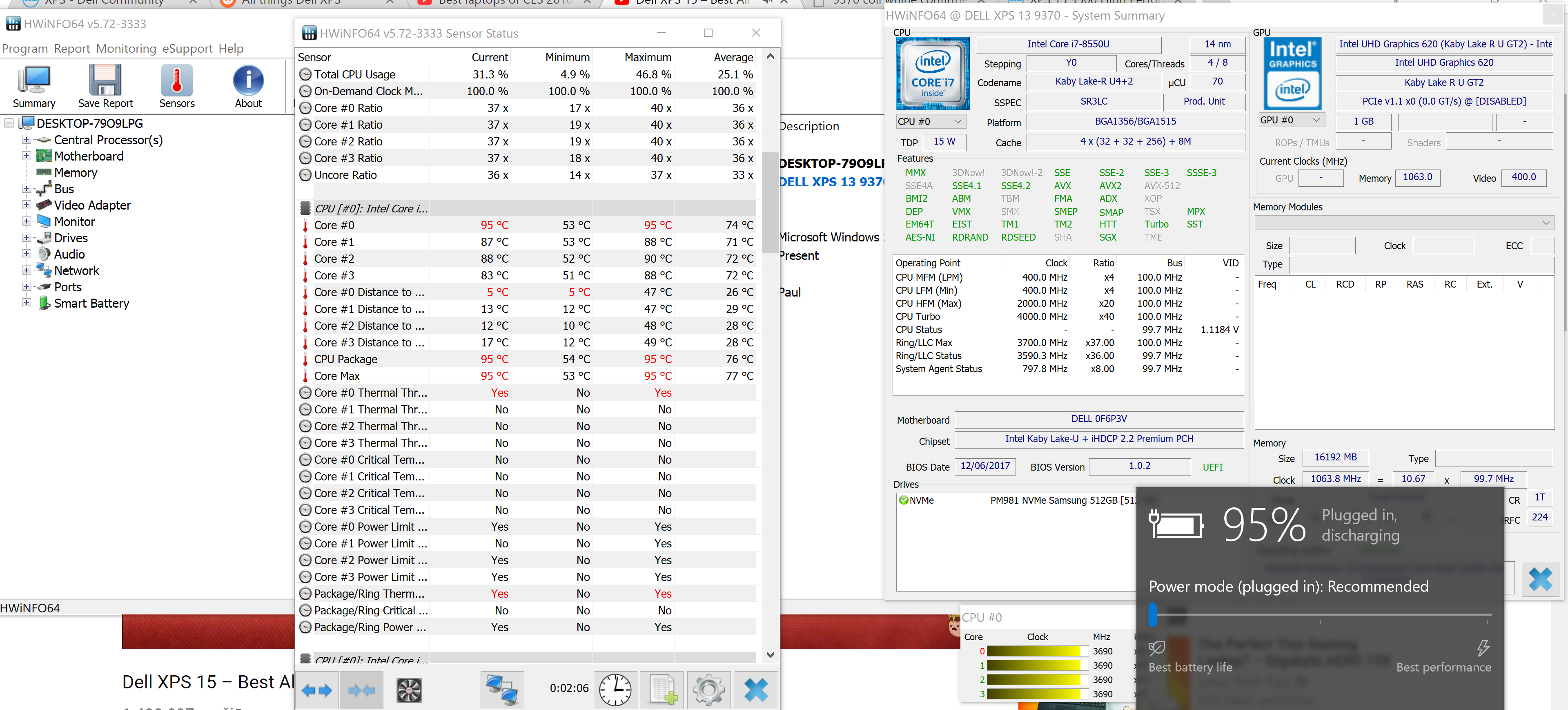Open sensor settings gear icon
This screenshot has width=1568, height=710.
(708, 690)
